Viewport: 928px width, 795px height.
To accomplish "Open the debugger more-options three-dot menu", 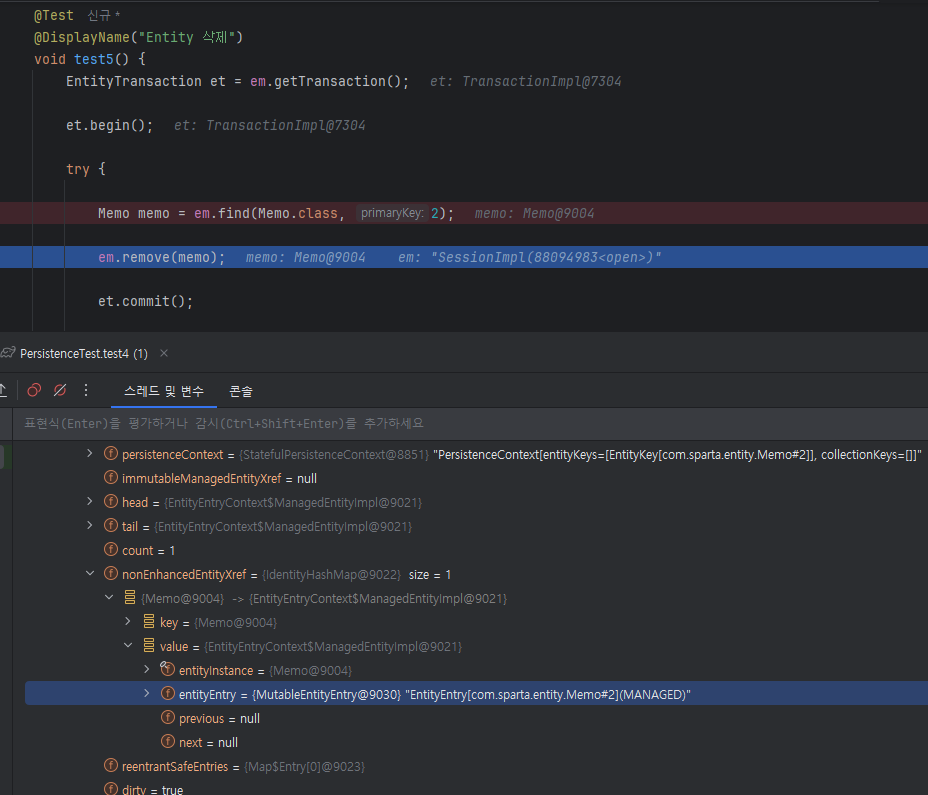I will click(x=86, y=390).
